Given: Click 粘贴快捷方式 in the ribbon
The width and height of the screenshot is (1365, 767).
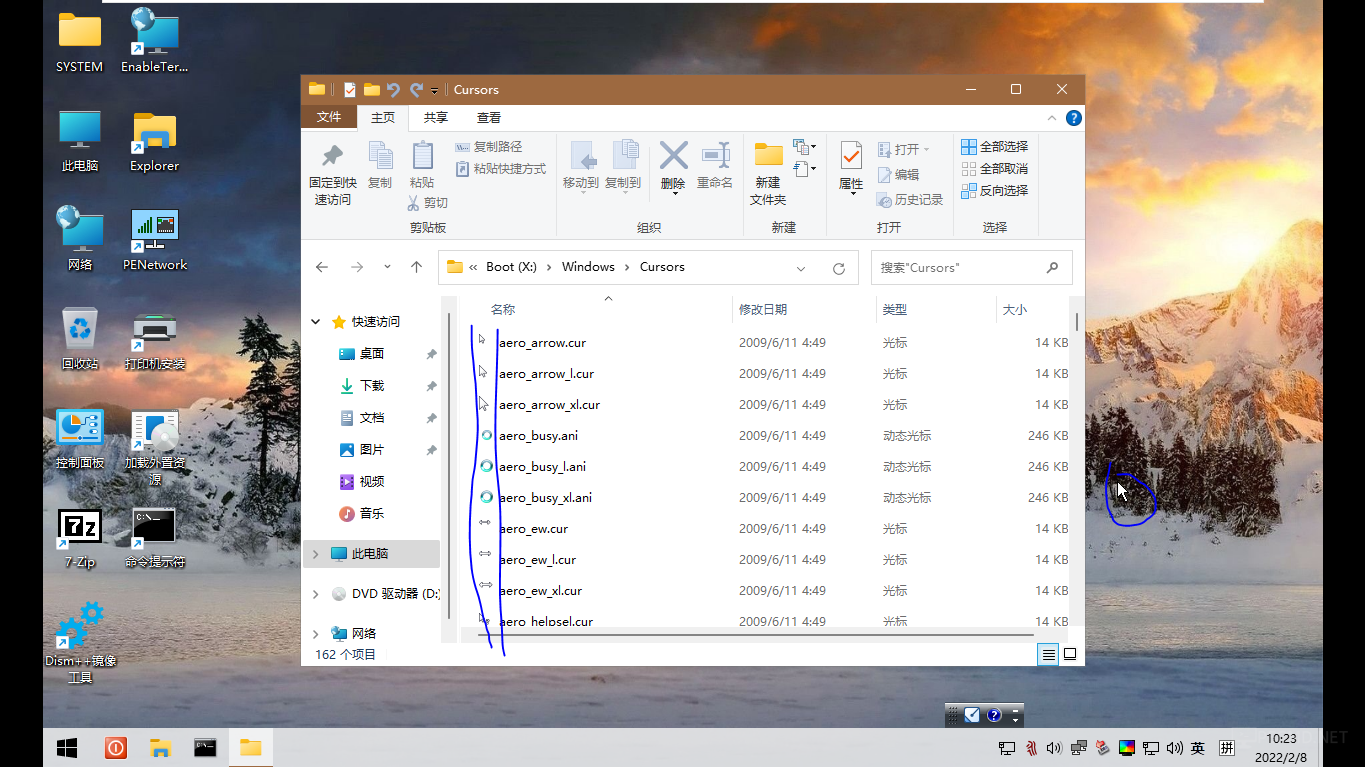Looking at the screenshot, I should (x=501, y=169).
